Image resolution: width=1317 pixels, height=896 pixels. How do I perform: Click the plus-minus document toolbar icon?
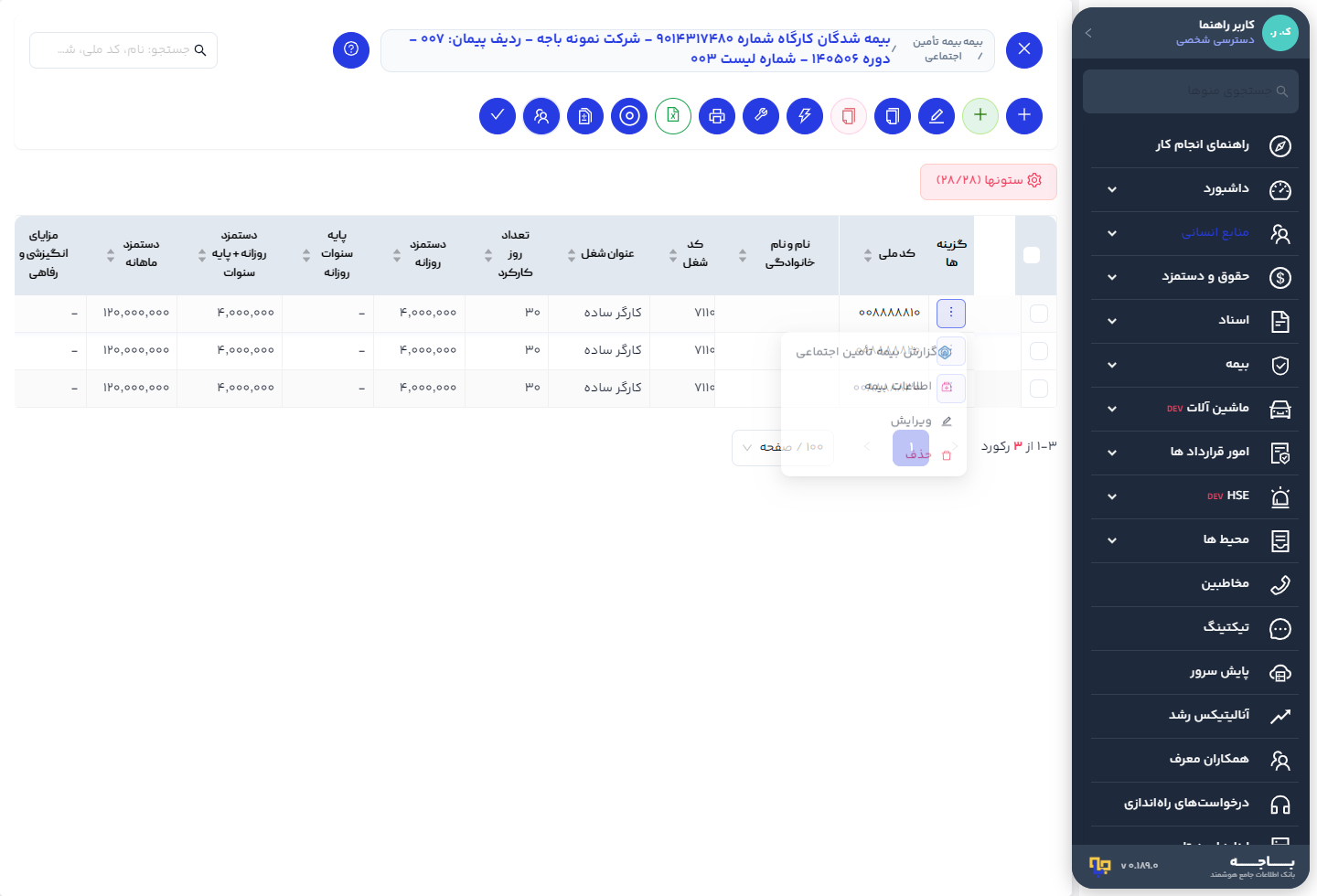(x=585, y=116)
